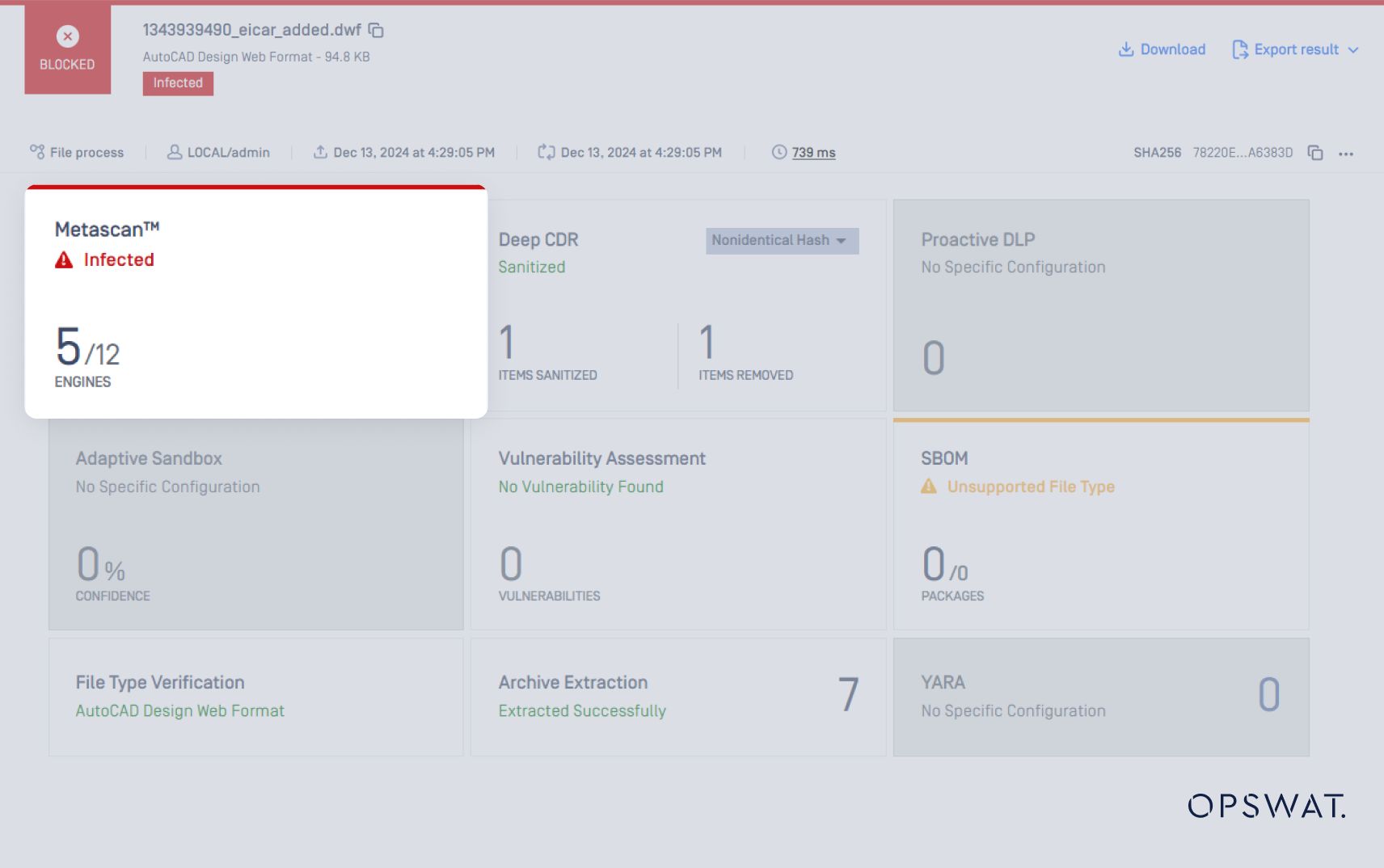The height and width of the screenshot is (868, 1384).
Task: Click the underlined 739 ms link
Action: pos(813,152)
